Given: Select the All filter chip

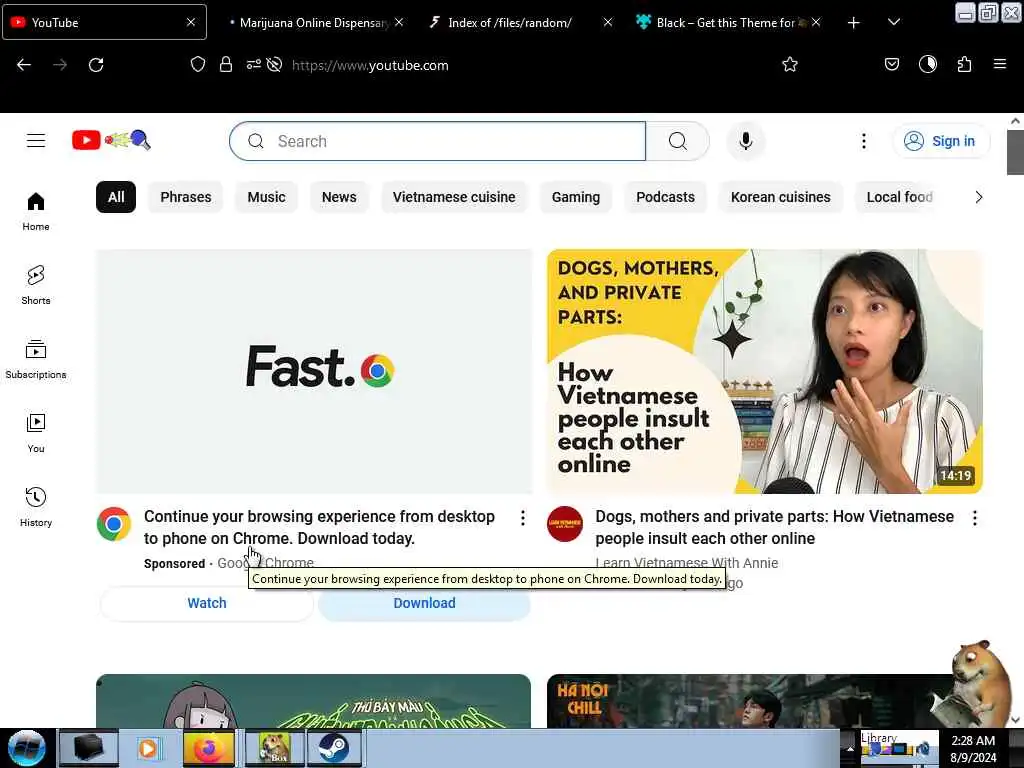Looking at the screenshot, I should click(116, 197).
